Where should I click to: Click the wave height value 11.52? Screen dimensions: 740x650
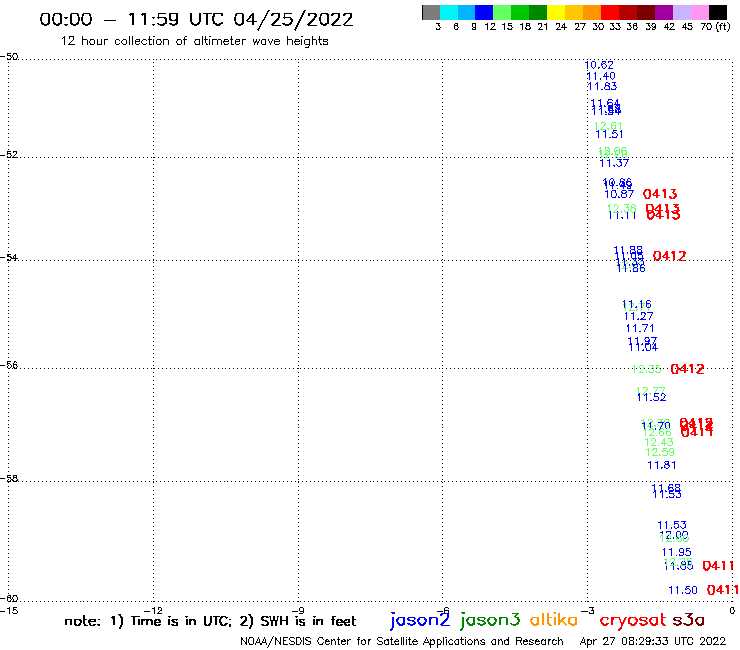[651, 398]
